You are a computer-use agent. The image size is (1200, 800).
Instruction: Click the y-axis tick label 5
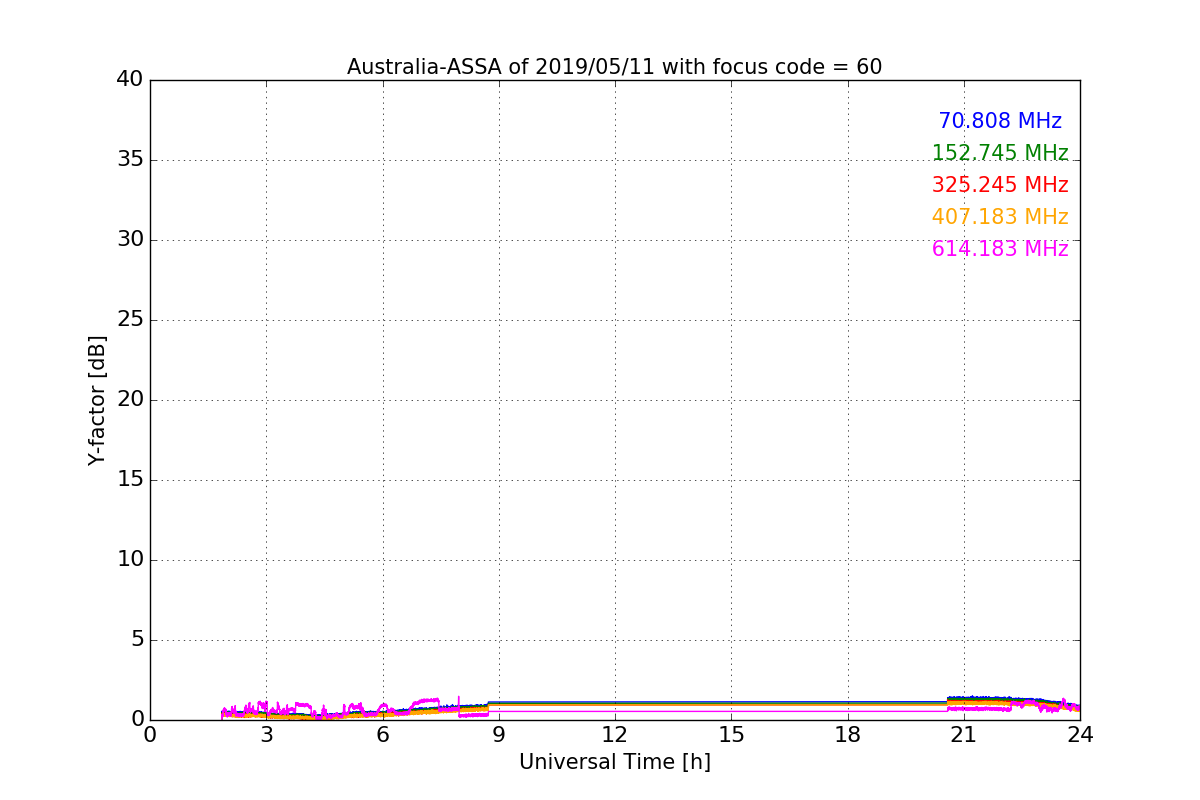(x=136, y=640)
